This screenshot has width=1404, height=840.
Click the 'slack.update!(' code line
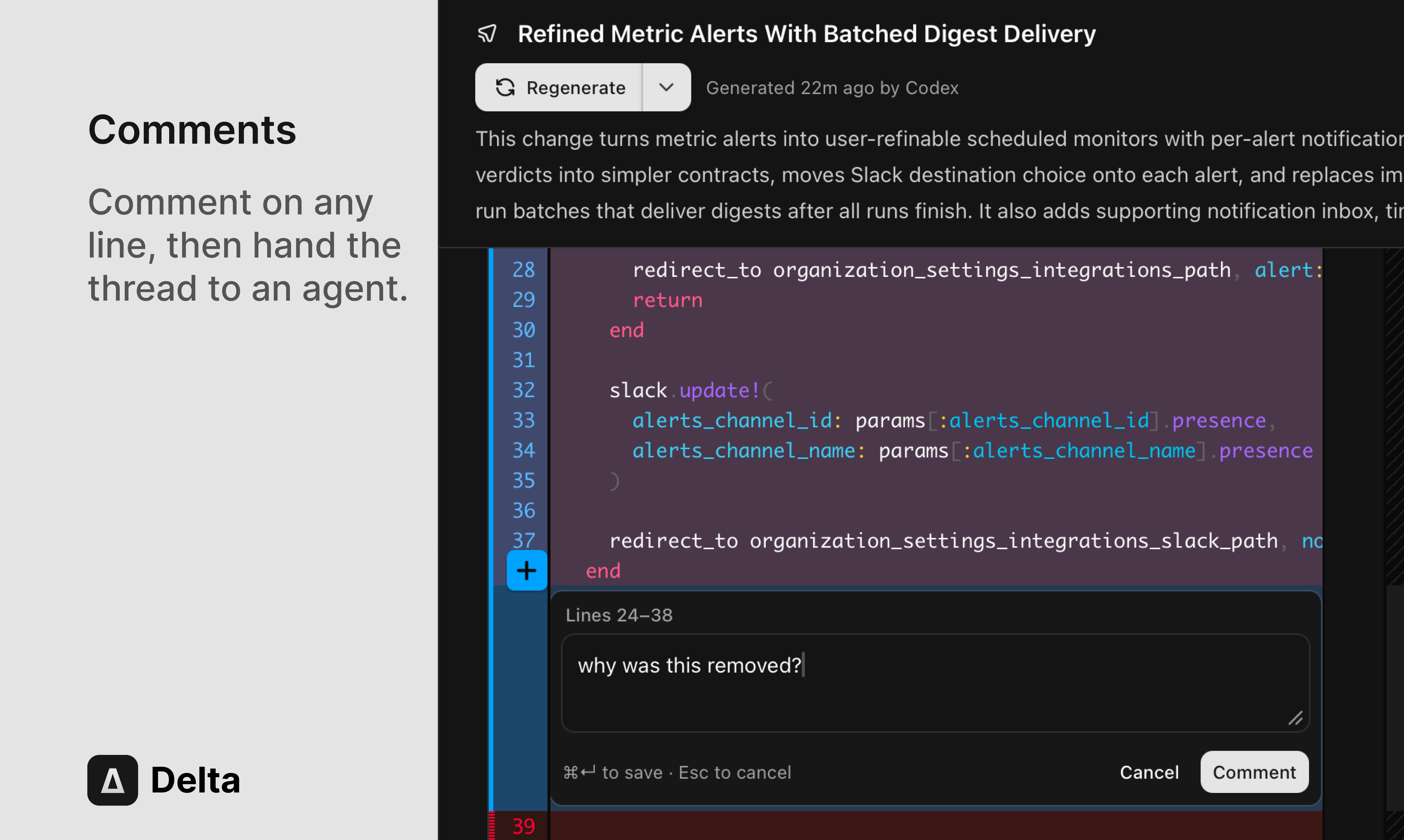pyautogui.click(x=691, y=390)
